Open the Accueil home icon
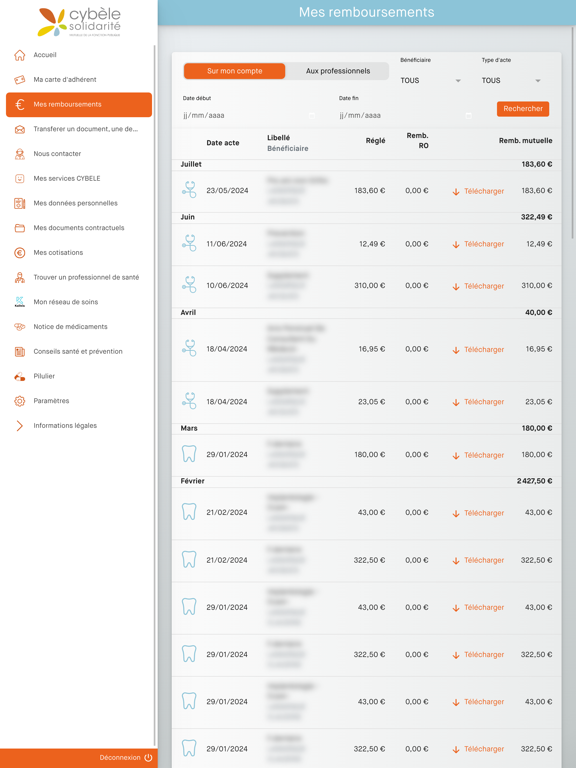Screen dimensions: 576x768 coord(20,55)
